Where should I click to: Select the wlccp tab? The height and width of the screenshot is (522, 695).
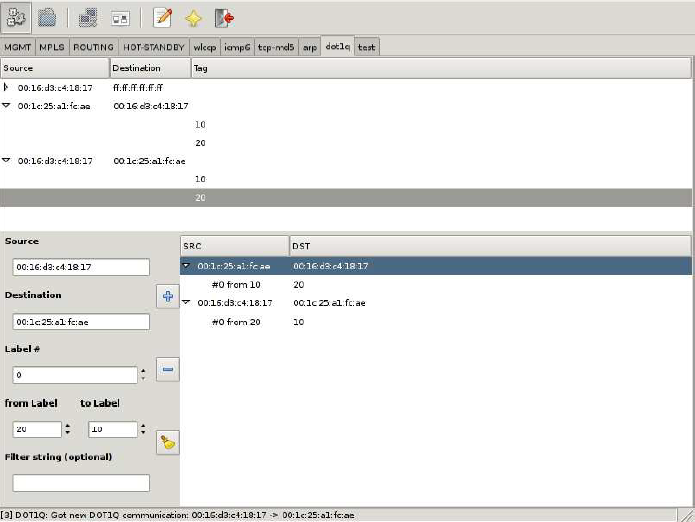[205, 47]
